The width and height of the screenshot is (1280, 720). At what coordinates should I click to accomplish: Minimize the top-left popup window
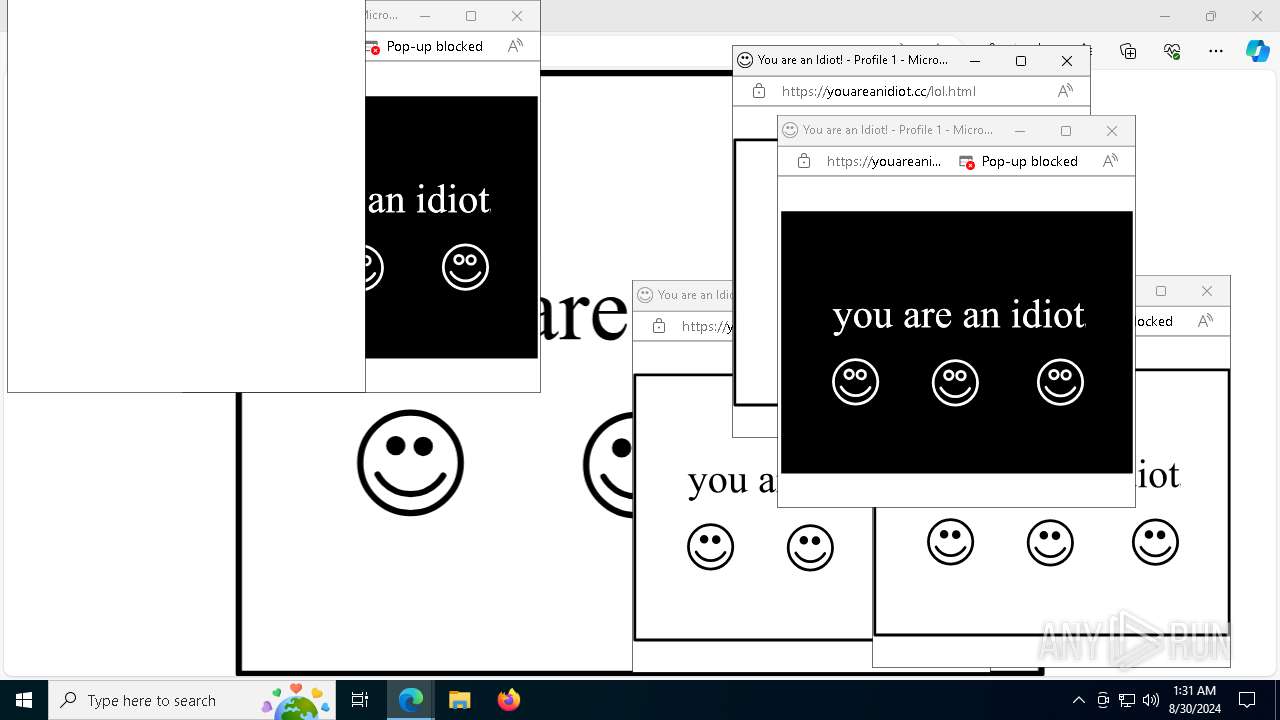pos(424,15)
